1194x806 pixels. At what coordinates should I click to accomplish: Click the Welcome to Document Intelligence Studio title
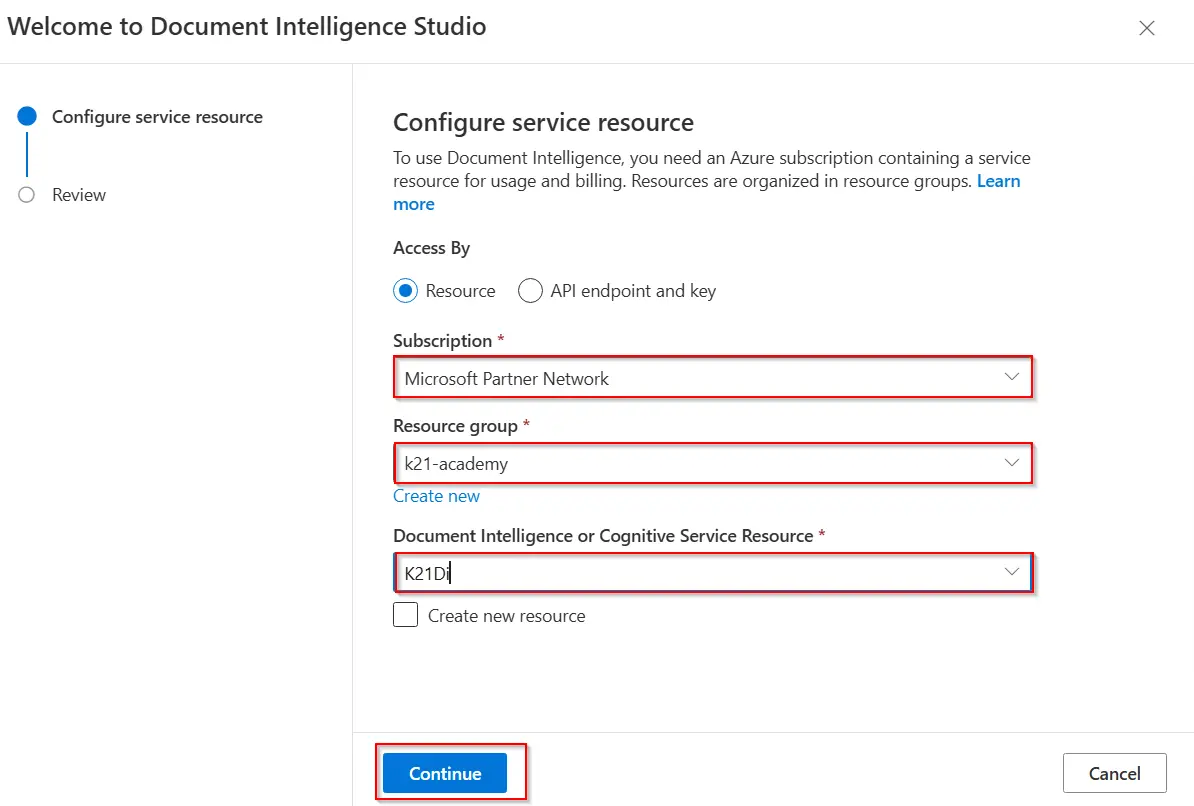click(x=247, y=27)
